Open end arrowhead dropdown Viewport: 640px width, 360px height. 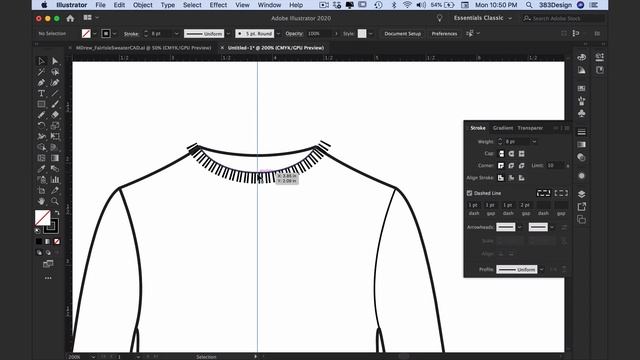pos(552,227)
